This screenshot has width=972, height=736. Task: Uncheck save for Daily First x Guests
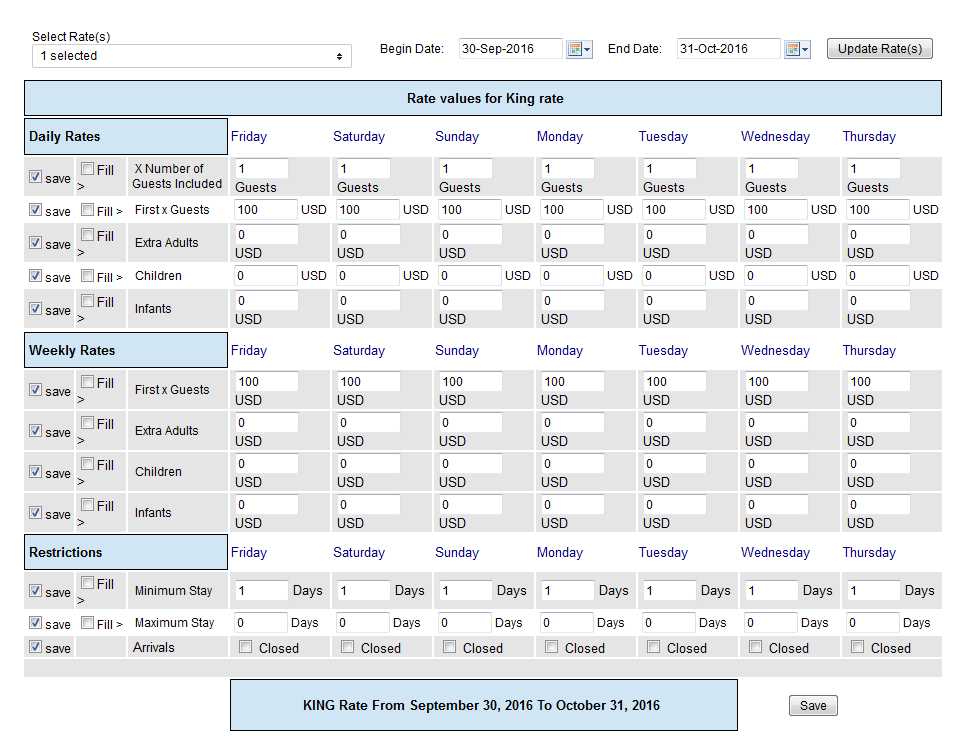[x=35, y=209]
